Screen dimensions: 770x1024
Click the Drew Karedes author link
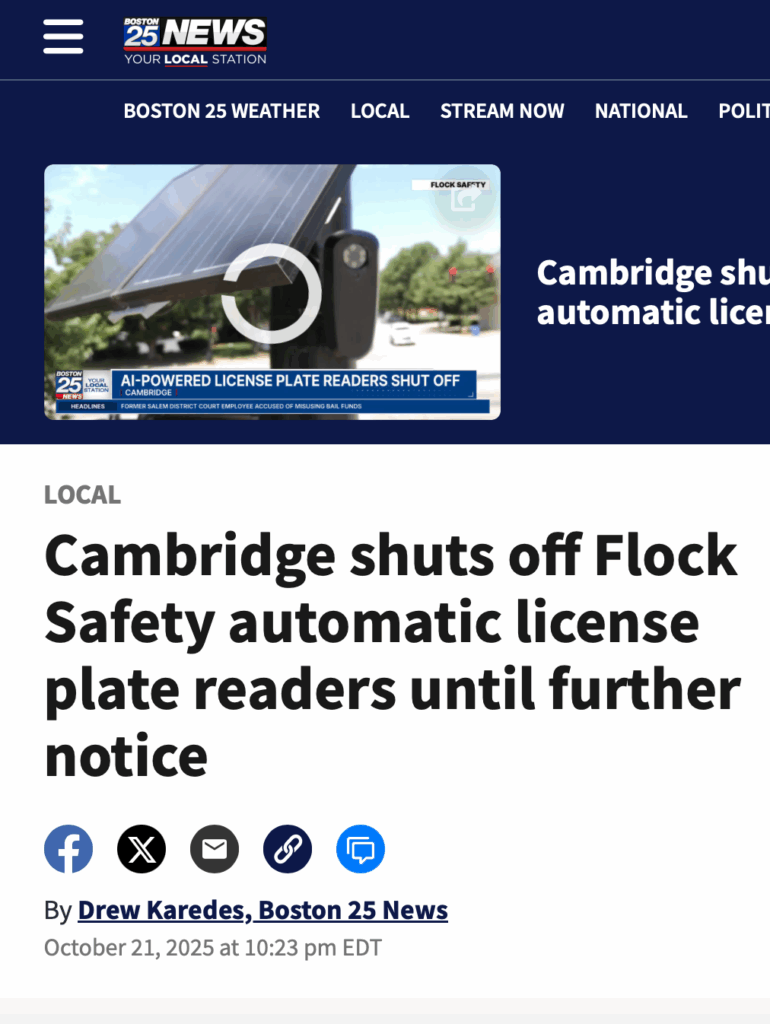click(x=263, y=910)
